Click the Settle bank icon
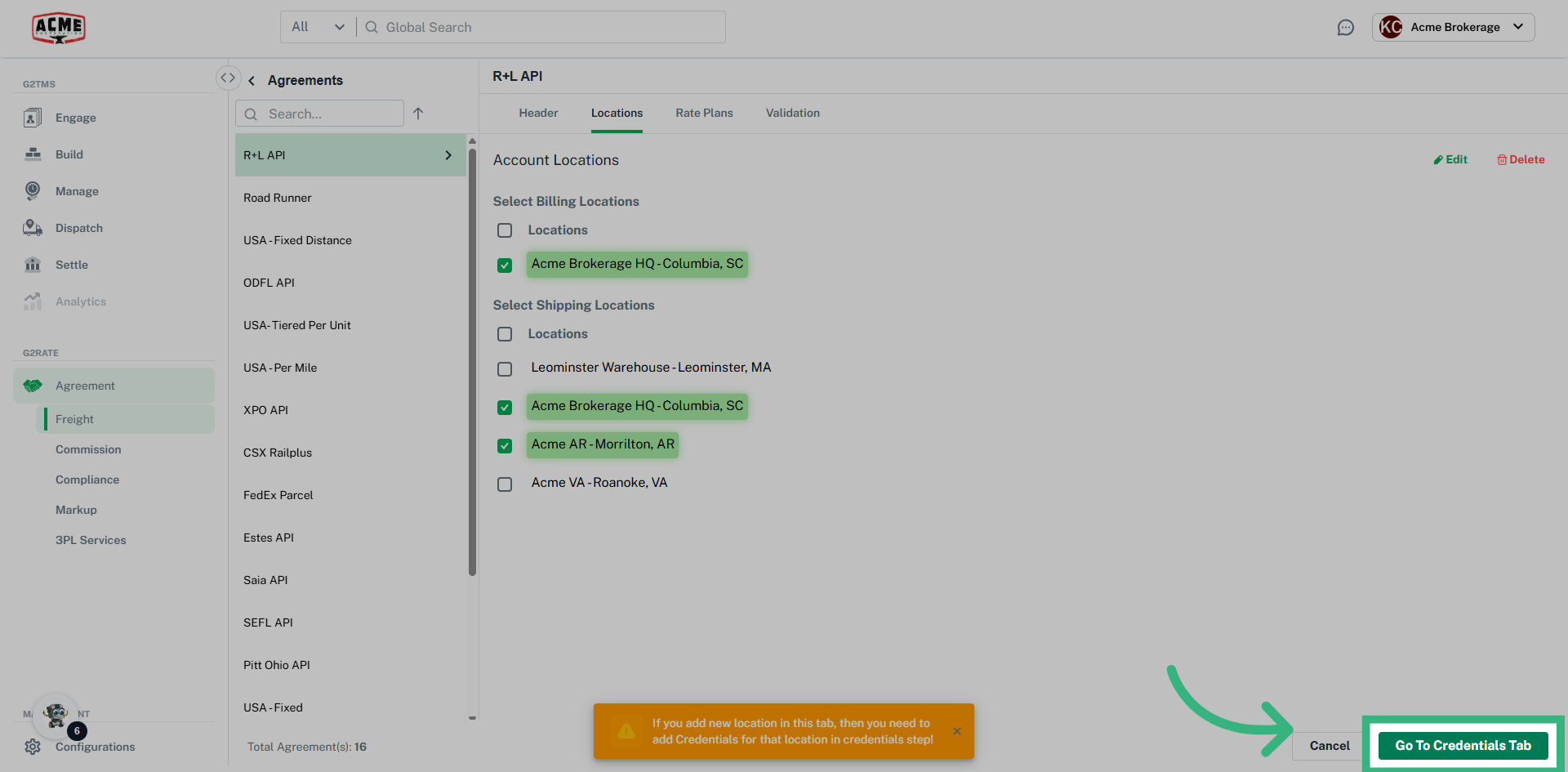 (x=33, y=265)
